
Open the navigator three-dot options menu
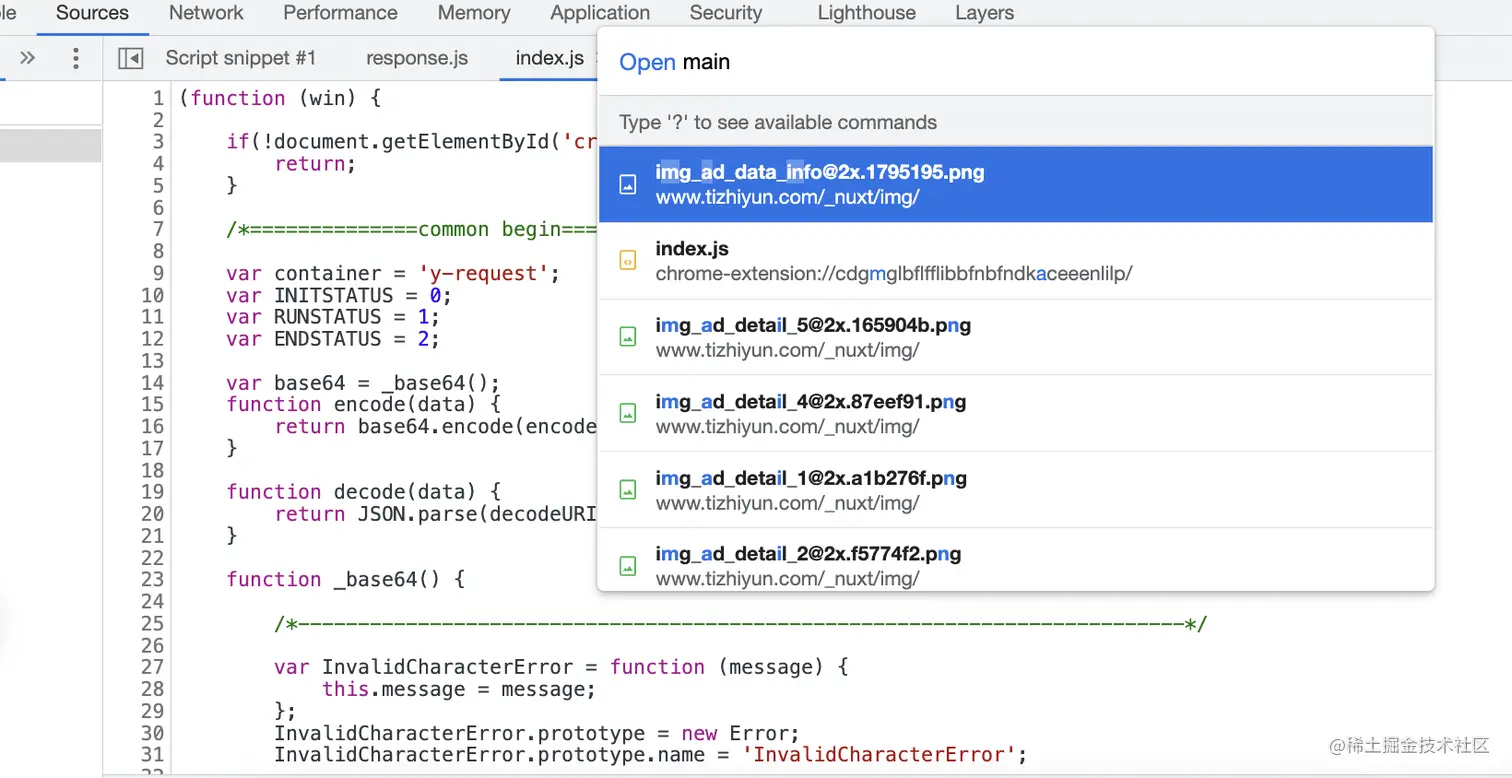click(76, 58)
